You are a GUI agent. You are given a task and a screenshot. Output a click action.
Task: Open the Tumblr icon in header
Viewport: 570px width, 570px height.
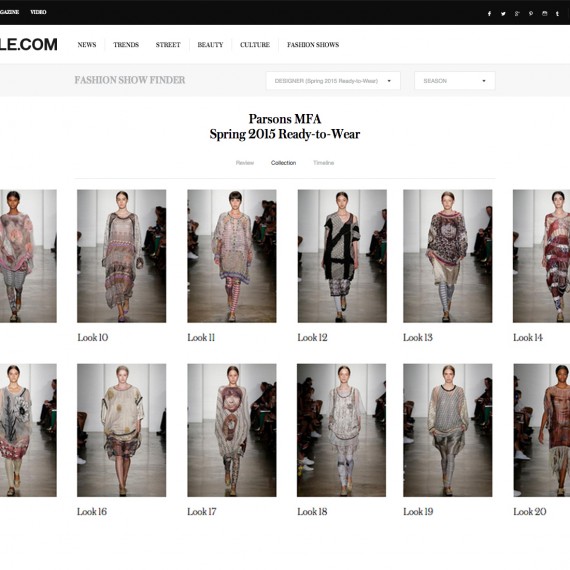click(557, 14)
